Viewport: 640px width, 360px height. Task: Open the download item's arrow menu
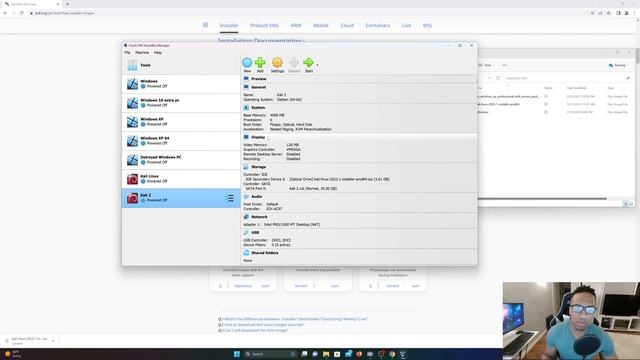point(53,341)
